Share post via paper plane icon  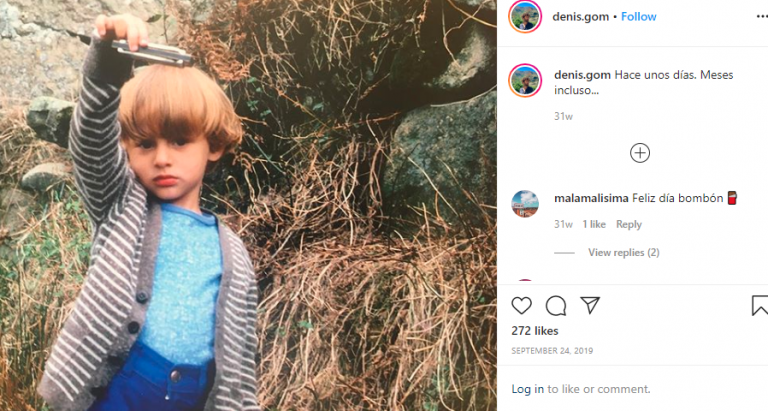[x=590, y=306]
